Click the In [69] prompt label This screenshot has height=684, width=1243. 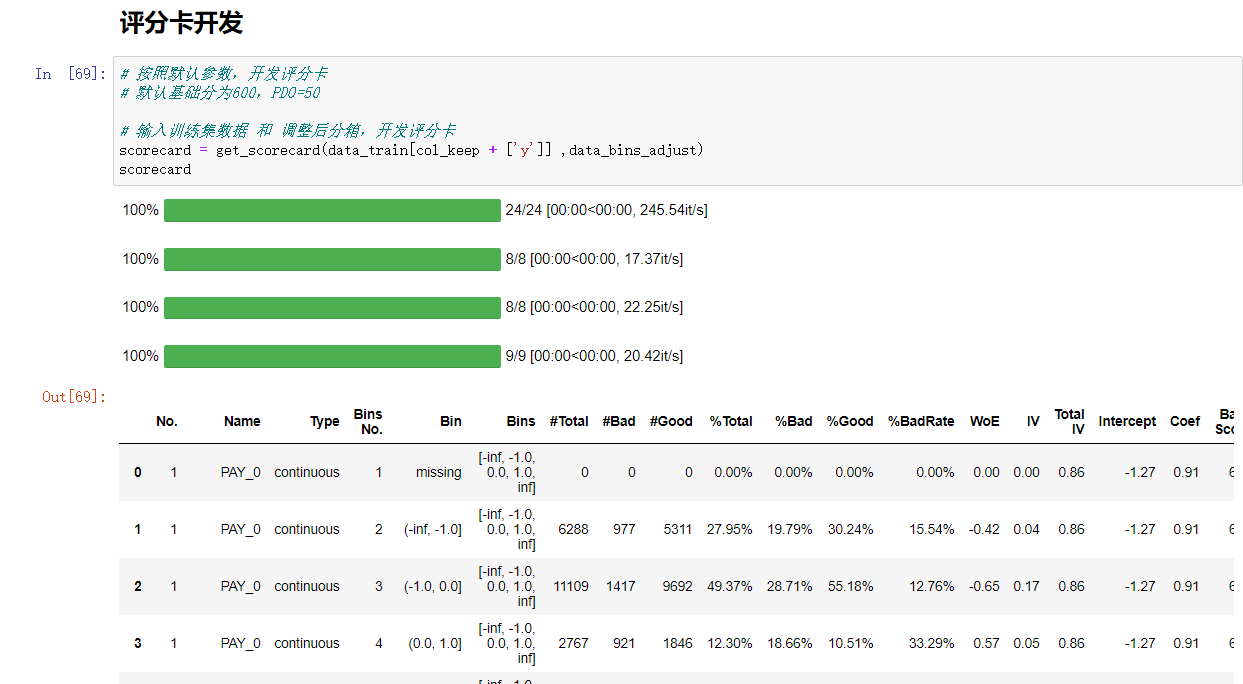(63, 74)
